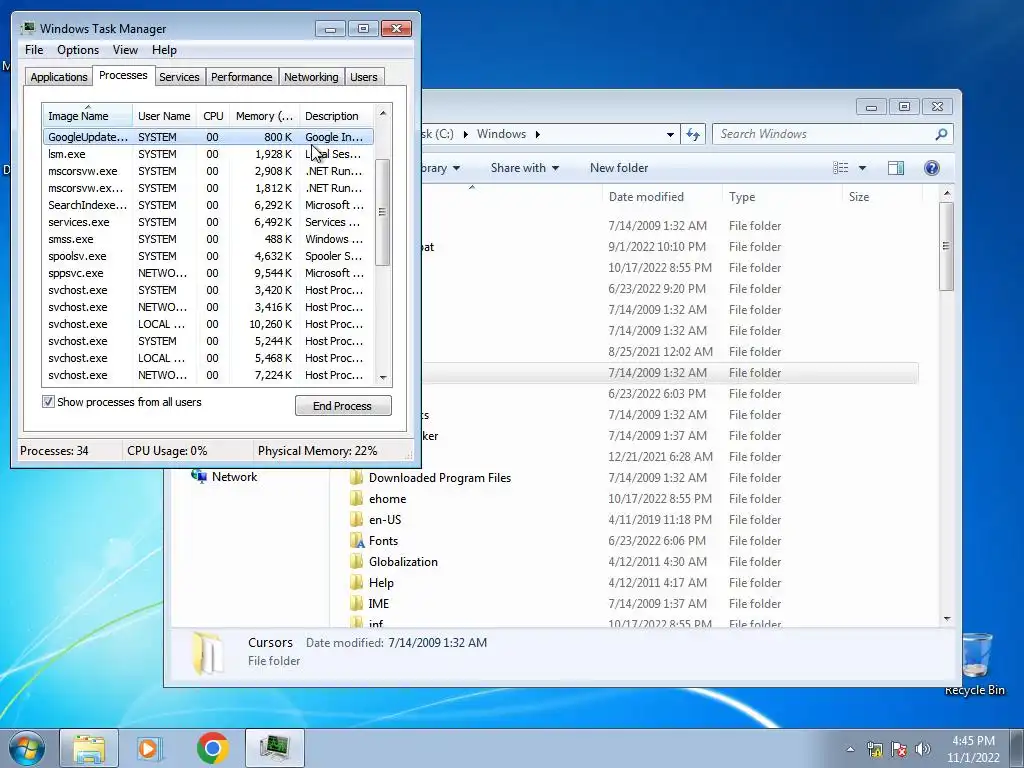Change view icon in Explorer toolbar

pyautogui.click(x=840, y=168)
